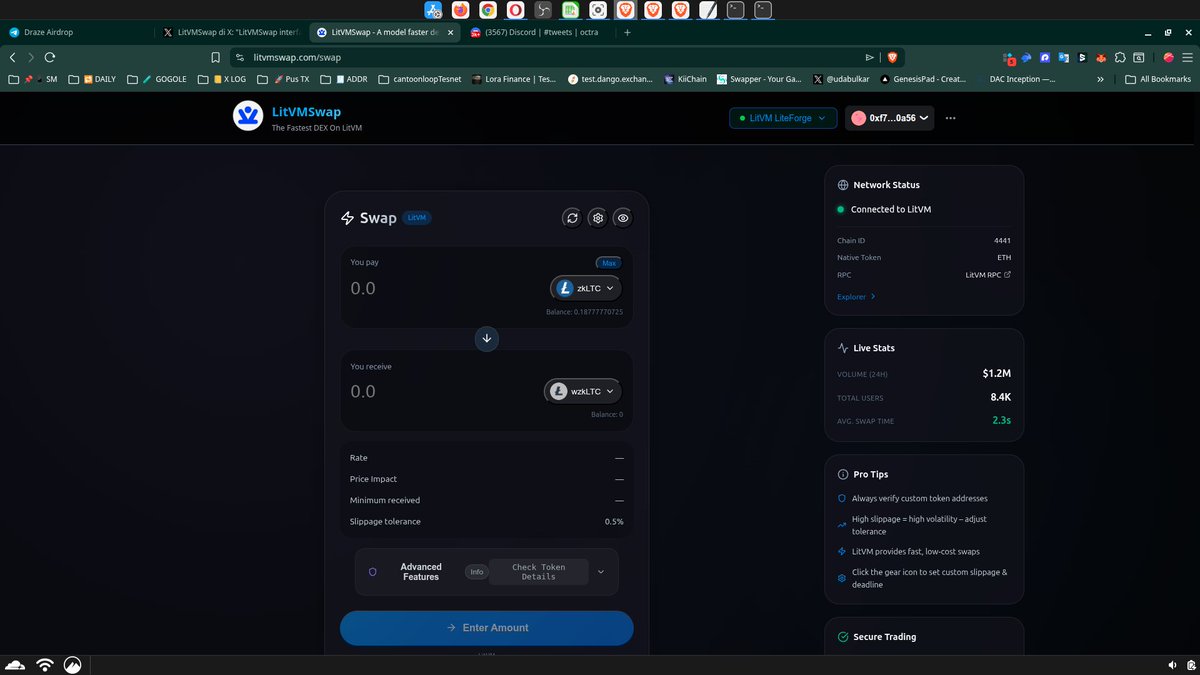Open swap settings gear icon
Screen dimensions: 1200x675
click(597, 217)
